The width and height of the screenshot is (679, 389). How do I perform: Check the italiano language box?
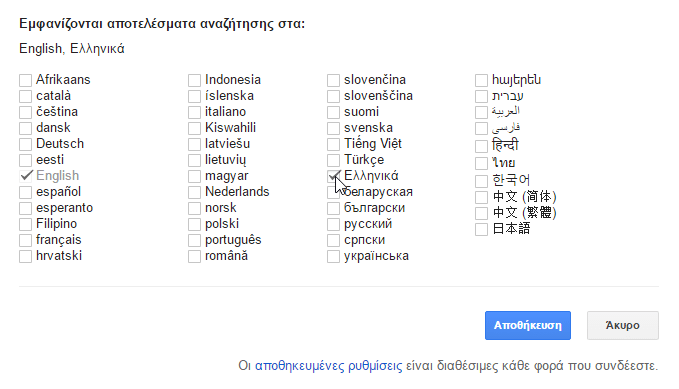pyautogui.click(x=194, y=112)
